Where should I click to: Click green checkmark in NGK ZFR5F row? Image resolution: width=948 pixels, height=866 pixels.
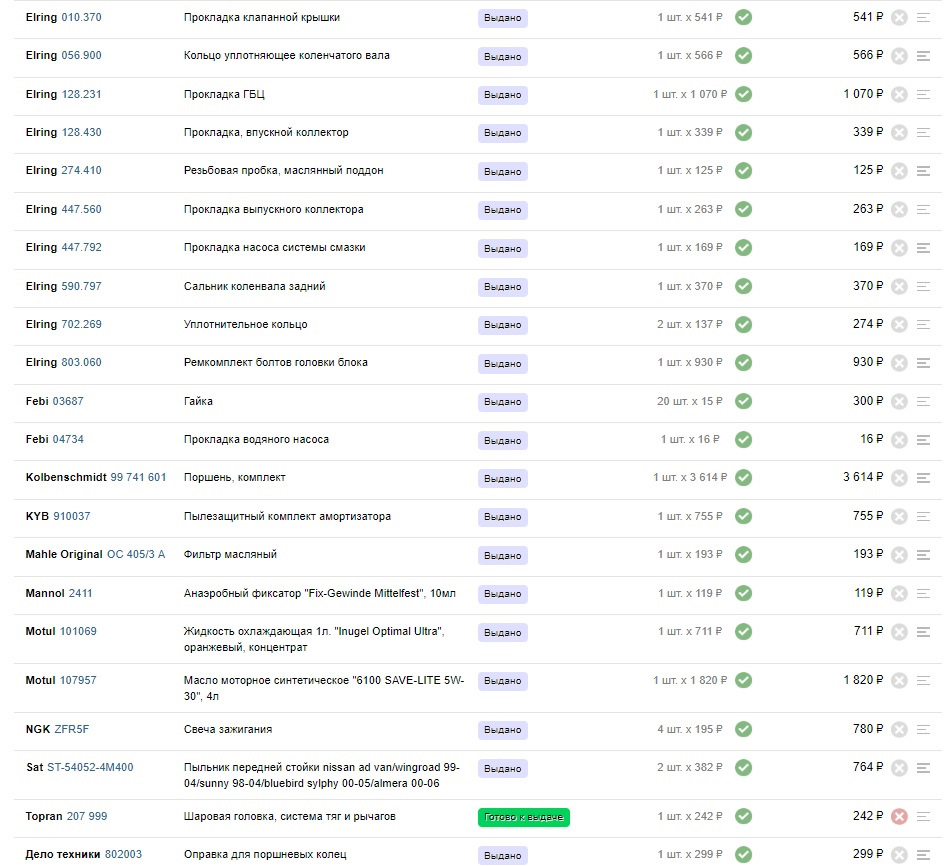point(743,729)
